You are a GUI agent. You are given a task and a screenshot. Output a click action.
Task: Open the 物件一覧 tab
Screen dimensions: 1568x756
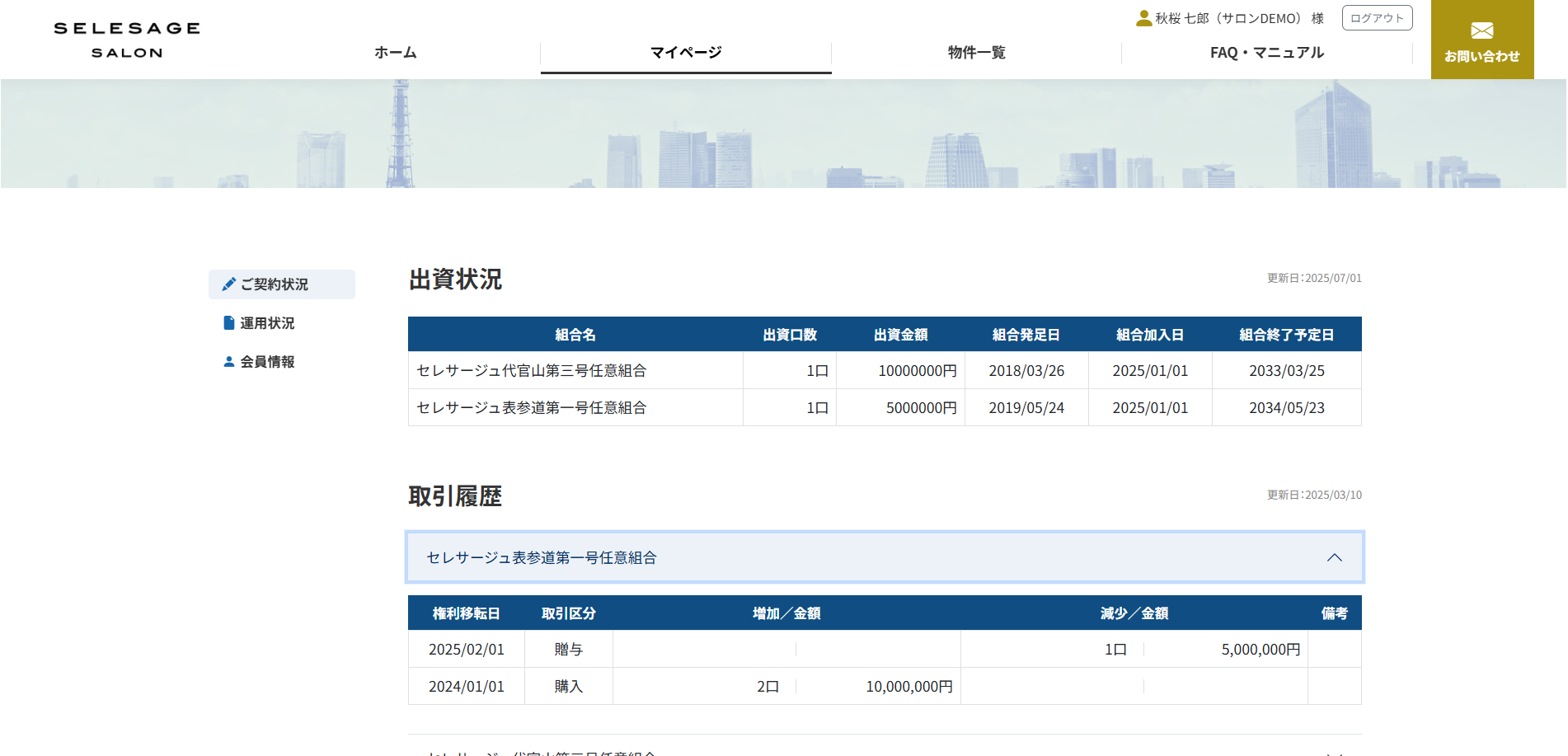point(976,53)
